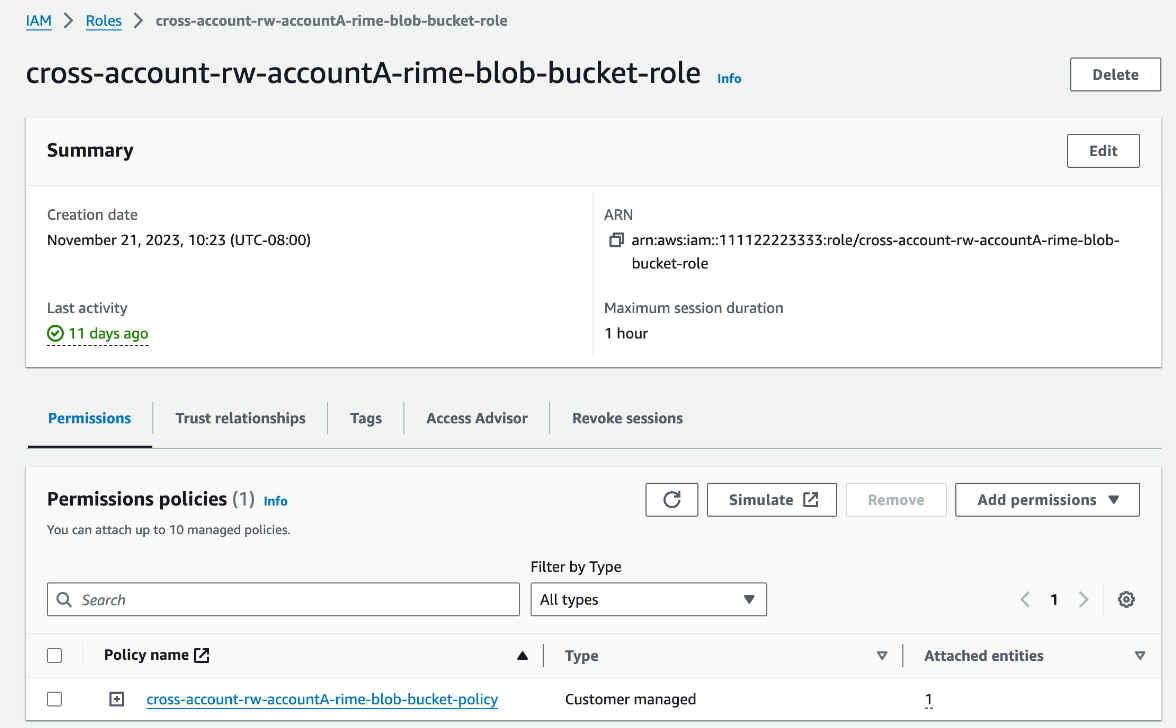Copy the role ARN with the copy icon
Viewport: 1176px width, 728px height.
616,240
